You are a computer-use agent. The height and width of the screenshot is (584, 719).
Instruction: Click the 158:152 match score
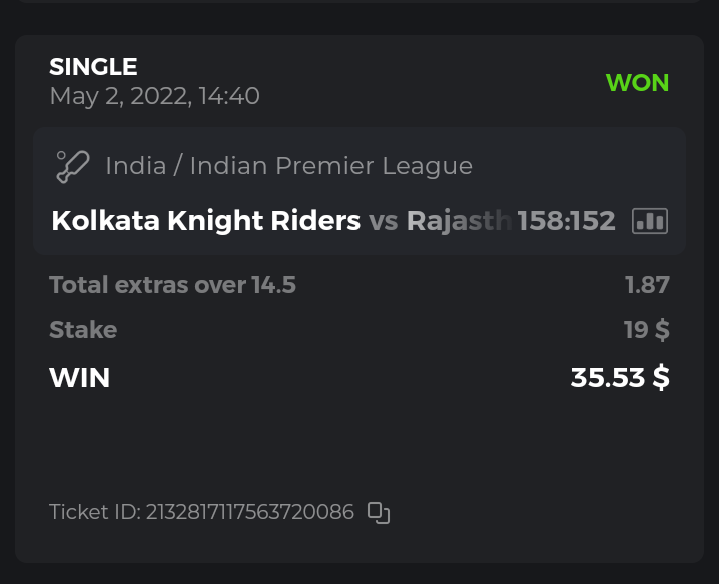(x=566, y=220)
